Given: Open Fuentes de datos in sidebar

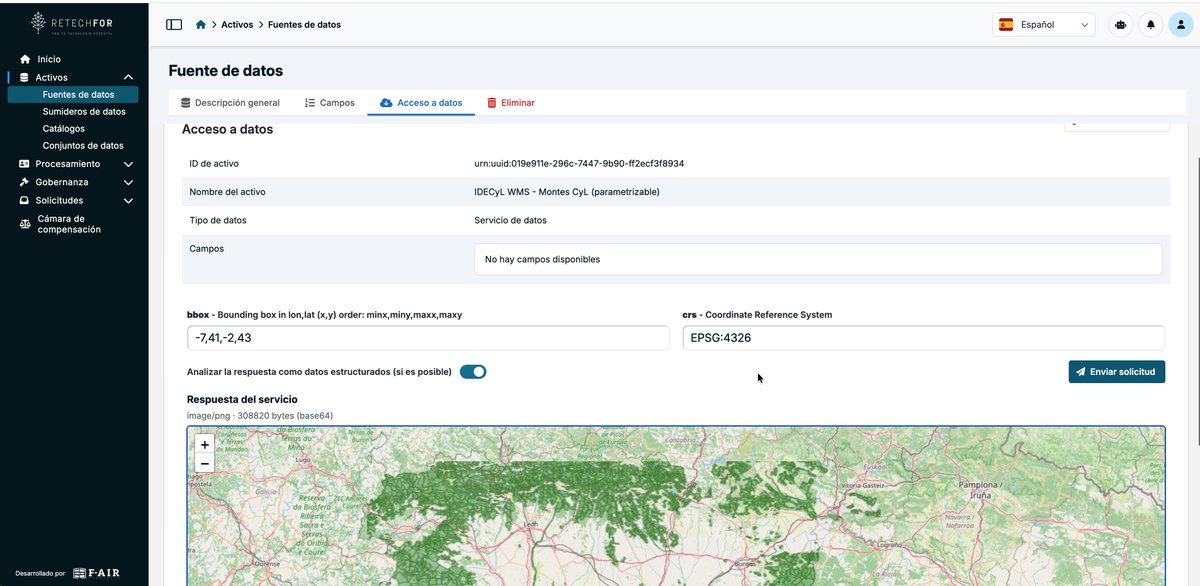Looking at the screenshot, I should tap(75, 94).
